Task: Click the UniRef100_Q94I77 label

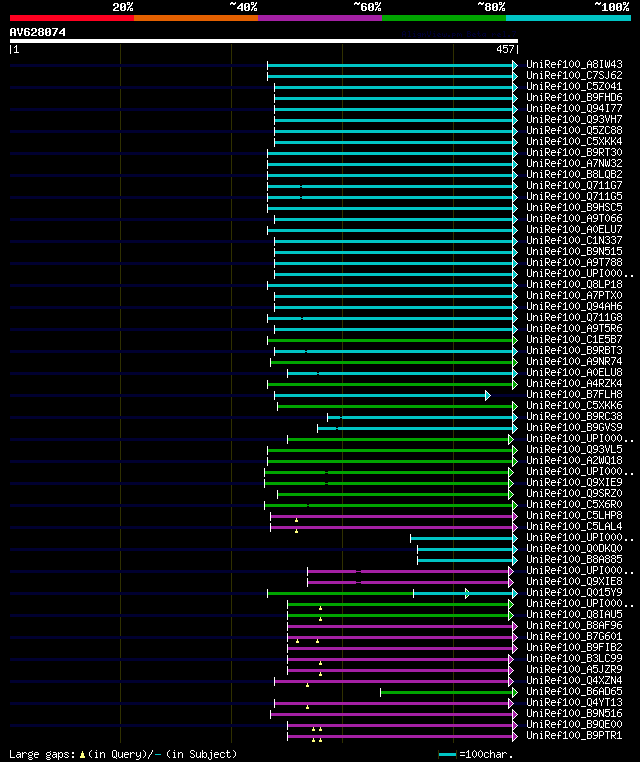Action: point(574,108)
